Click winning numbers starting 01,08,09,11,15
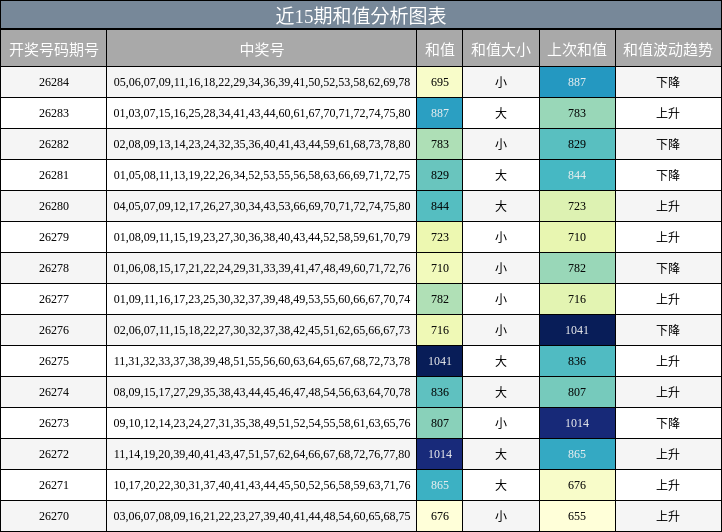Viewport: 722px width, 532px height. click(x=262, y=237)
